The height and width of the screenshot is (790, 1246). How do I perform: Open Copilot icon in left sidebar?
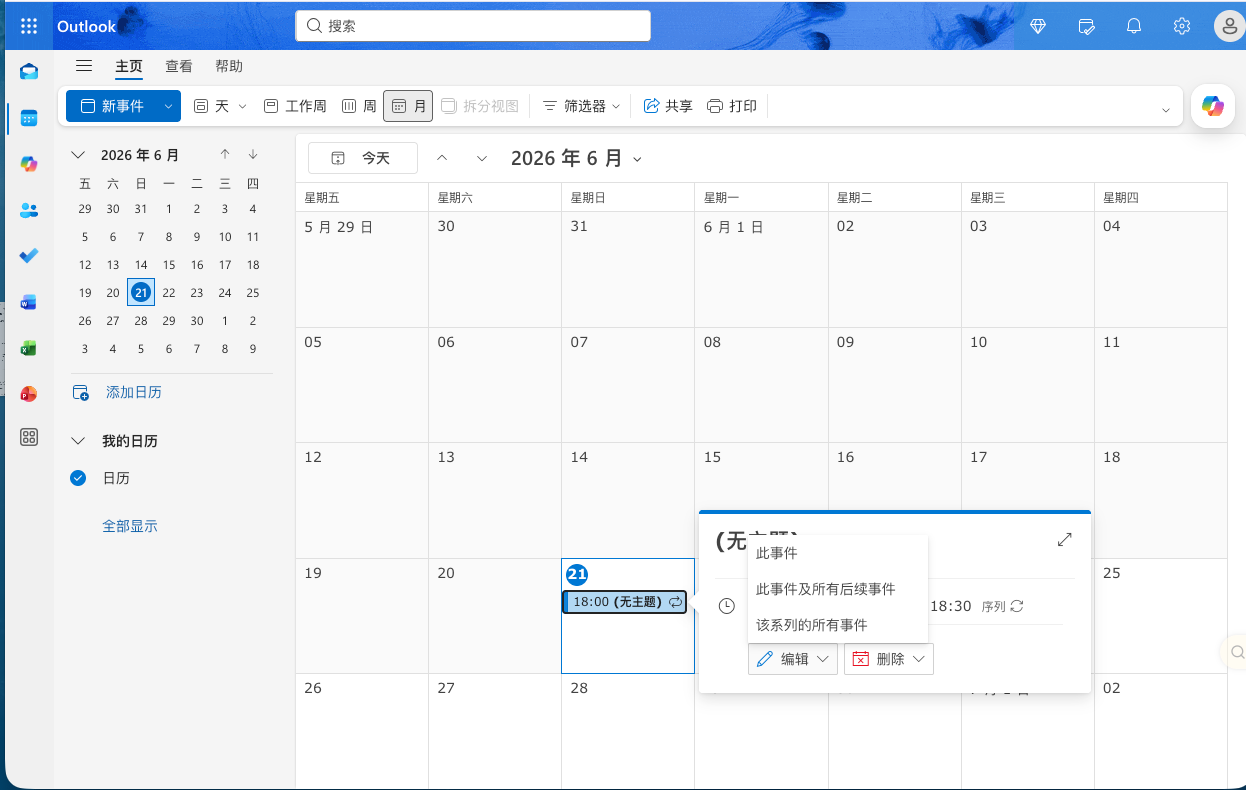click(29, 164)
